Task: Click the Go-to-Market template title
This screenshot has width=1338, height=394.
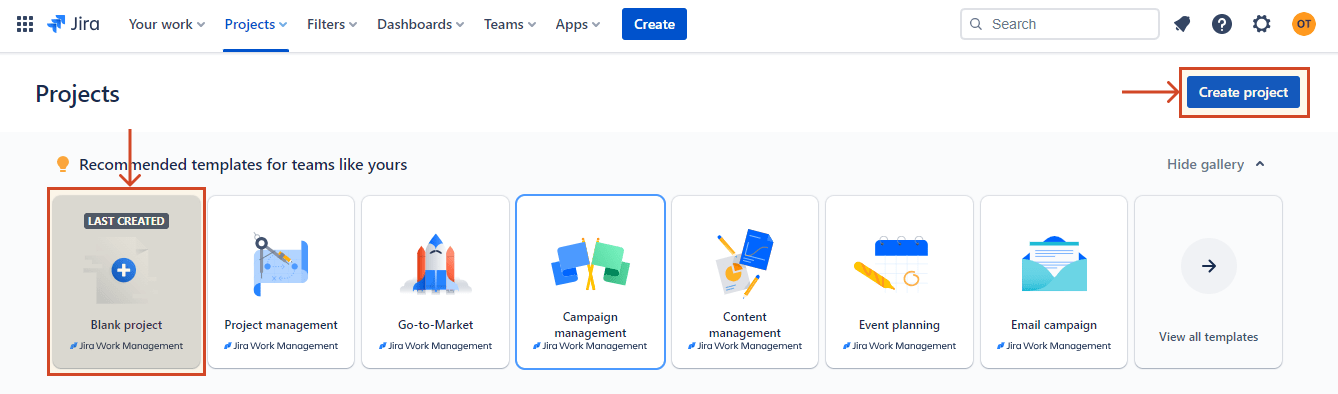Action: (x=435, y=325)
